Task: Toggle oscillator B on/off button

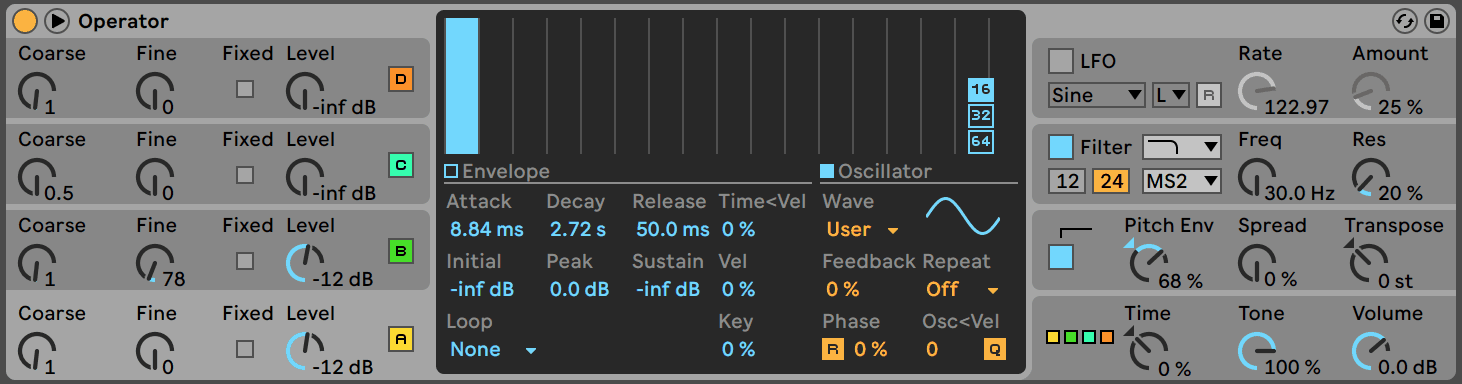Action: (x=401, y=251)
